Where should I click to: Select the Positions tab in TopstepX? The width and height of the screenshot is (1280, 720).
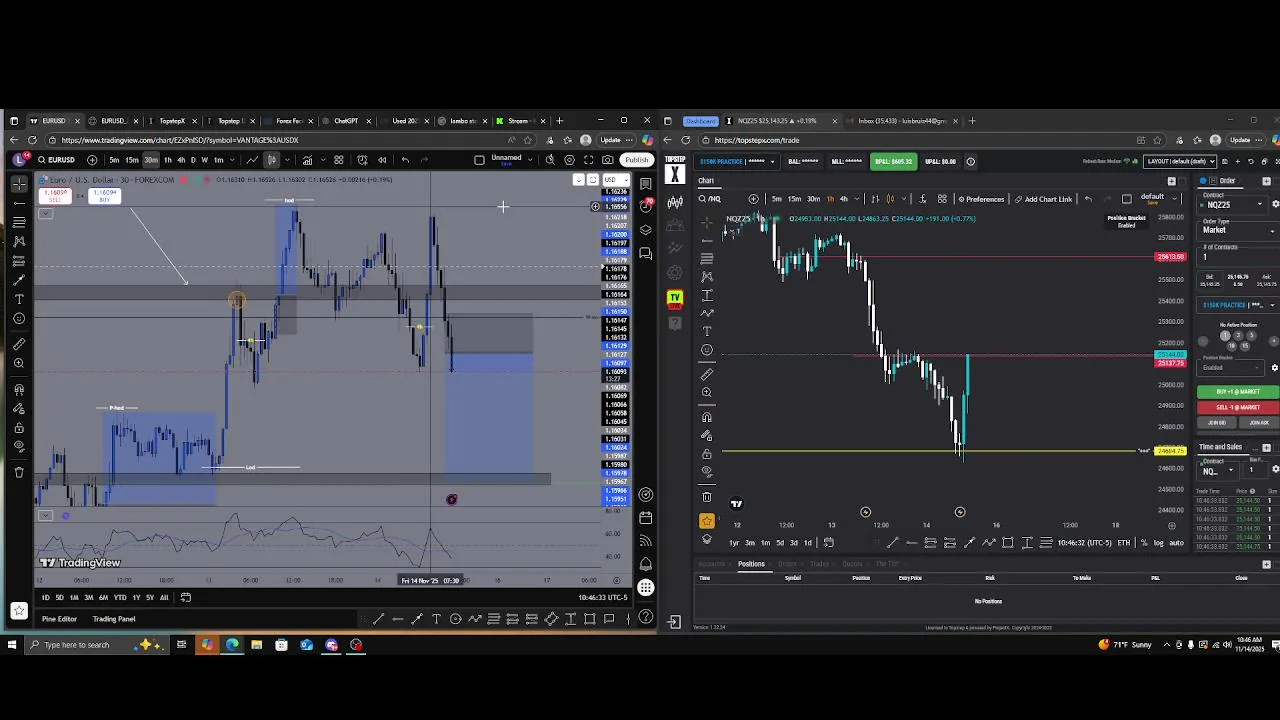click(751, 564)
